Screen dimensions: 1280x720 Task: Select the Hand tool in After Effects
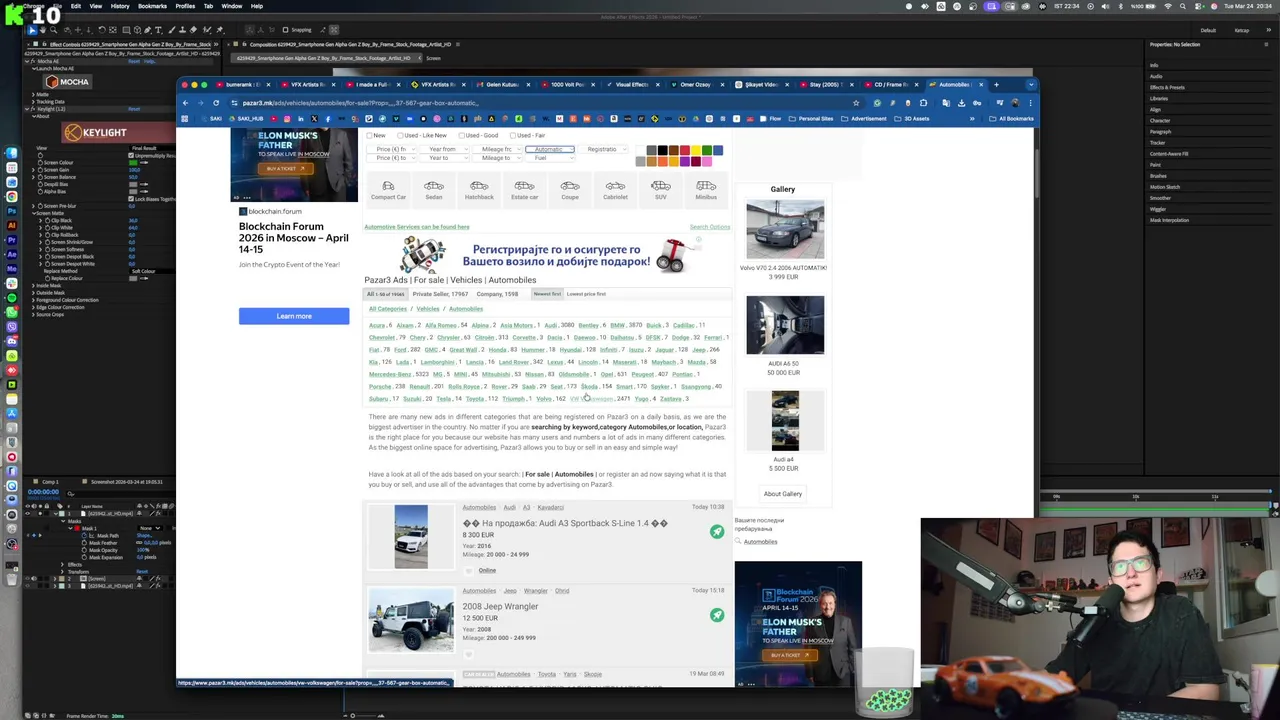pyautogui.click(x=45, y=30)
